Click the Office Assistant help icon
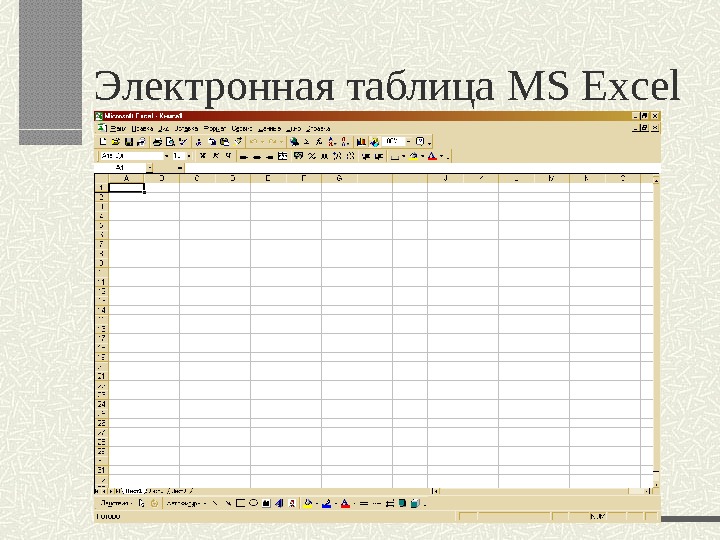 (420, 141)
